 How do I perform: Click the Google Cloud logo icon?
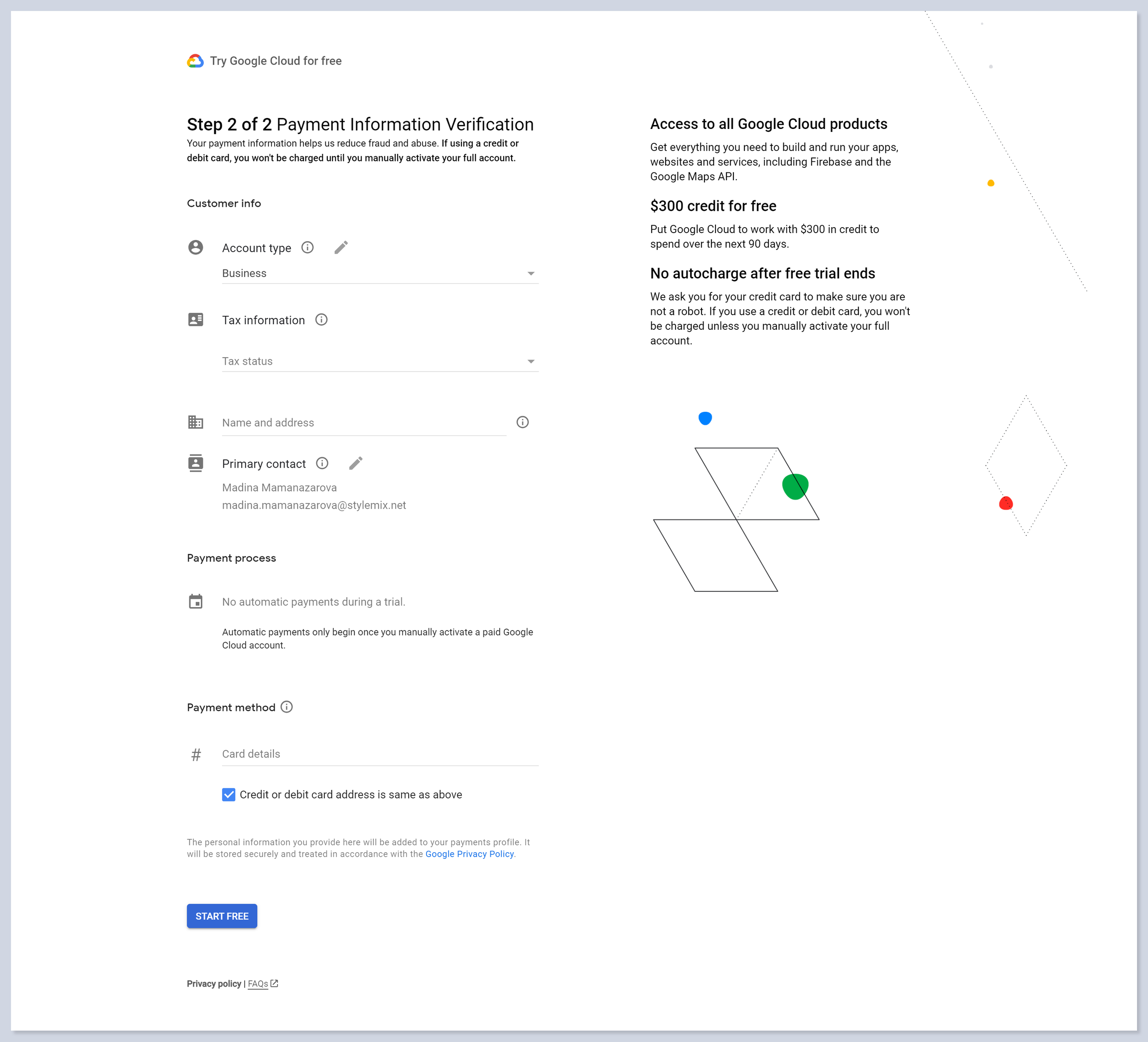(x=195, y=61)
